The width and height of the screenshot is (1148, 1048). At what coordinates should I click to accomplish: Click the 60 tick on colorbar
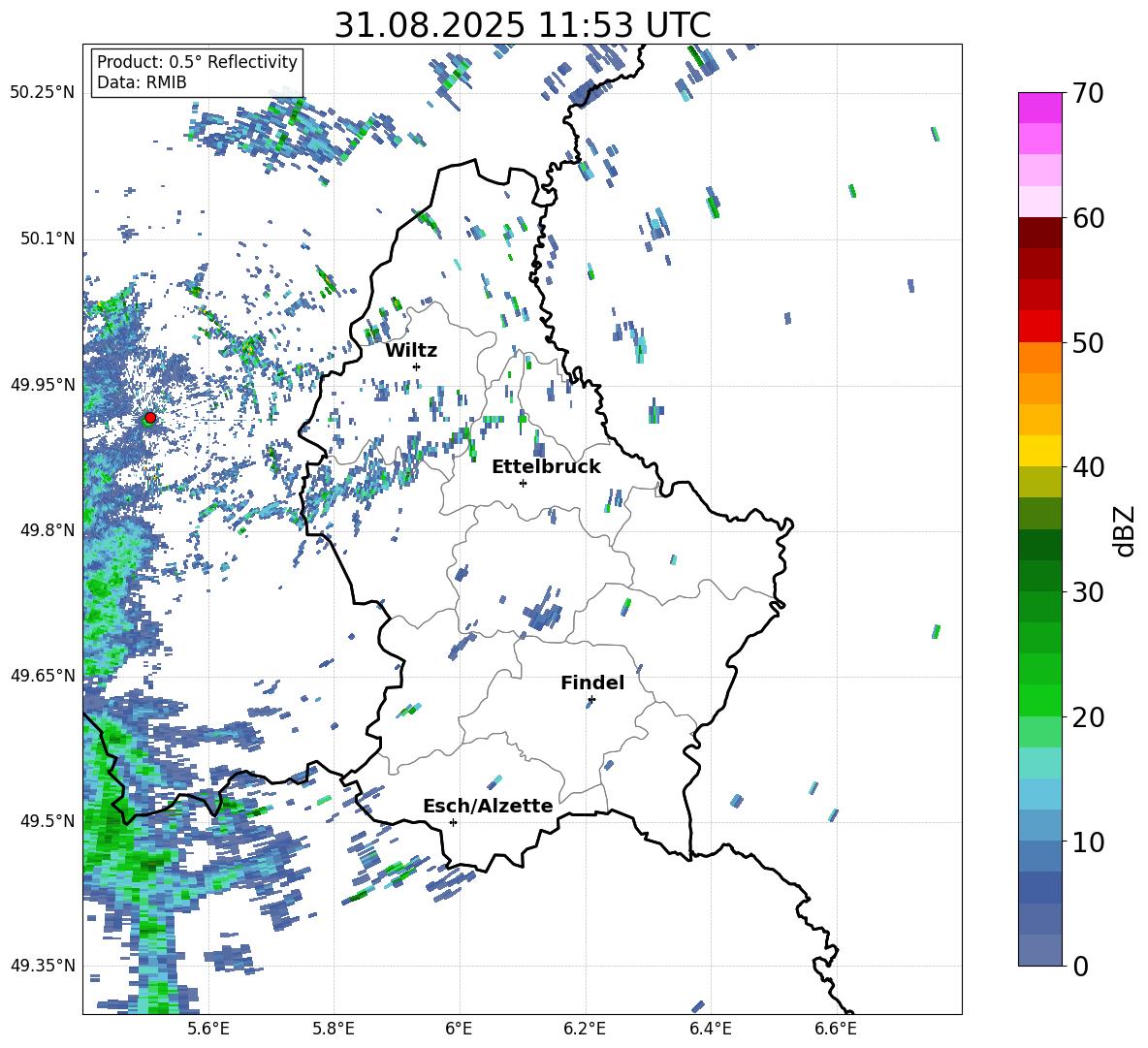1087,218
